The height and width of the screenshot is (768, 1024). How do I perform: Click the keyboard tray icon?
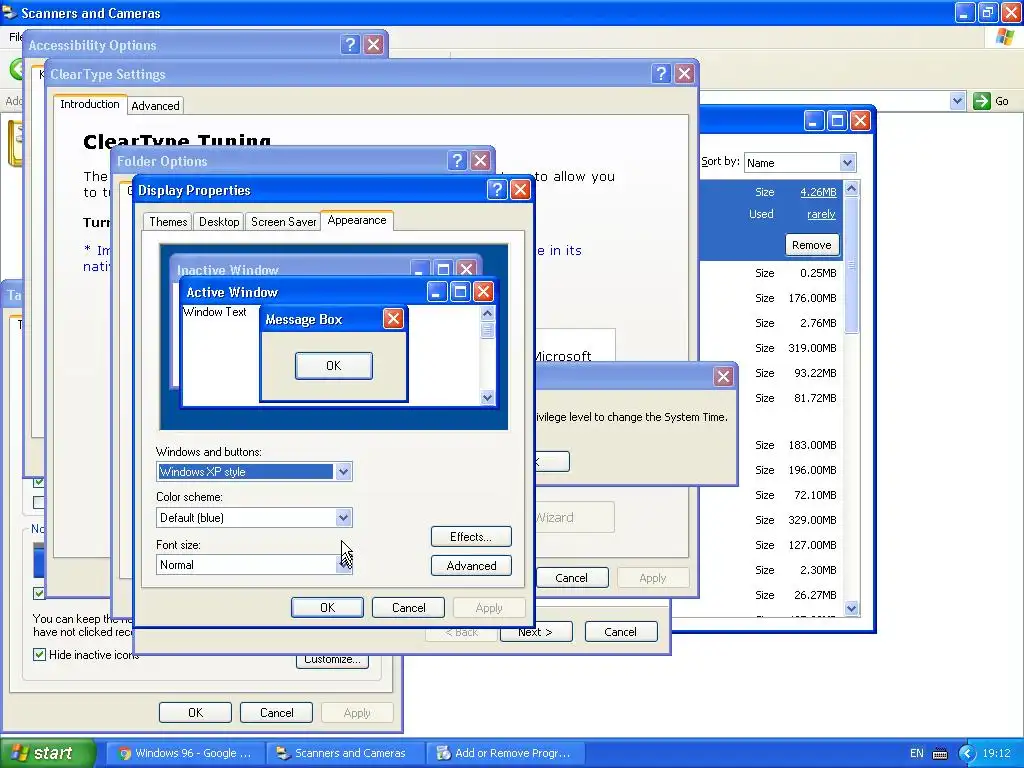coord(940,754)
